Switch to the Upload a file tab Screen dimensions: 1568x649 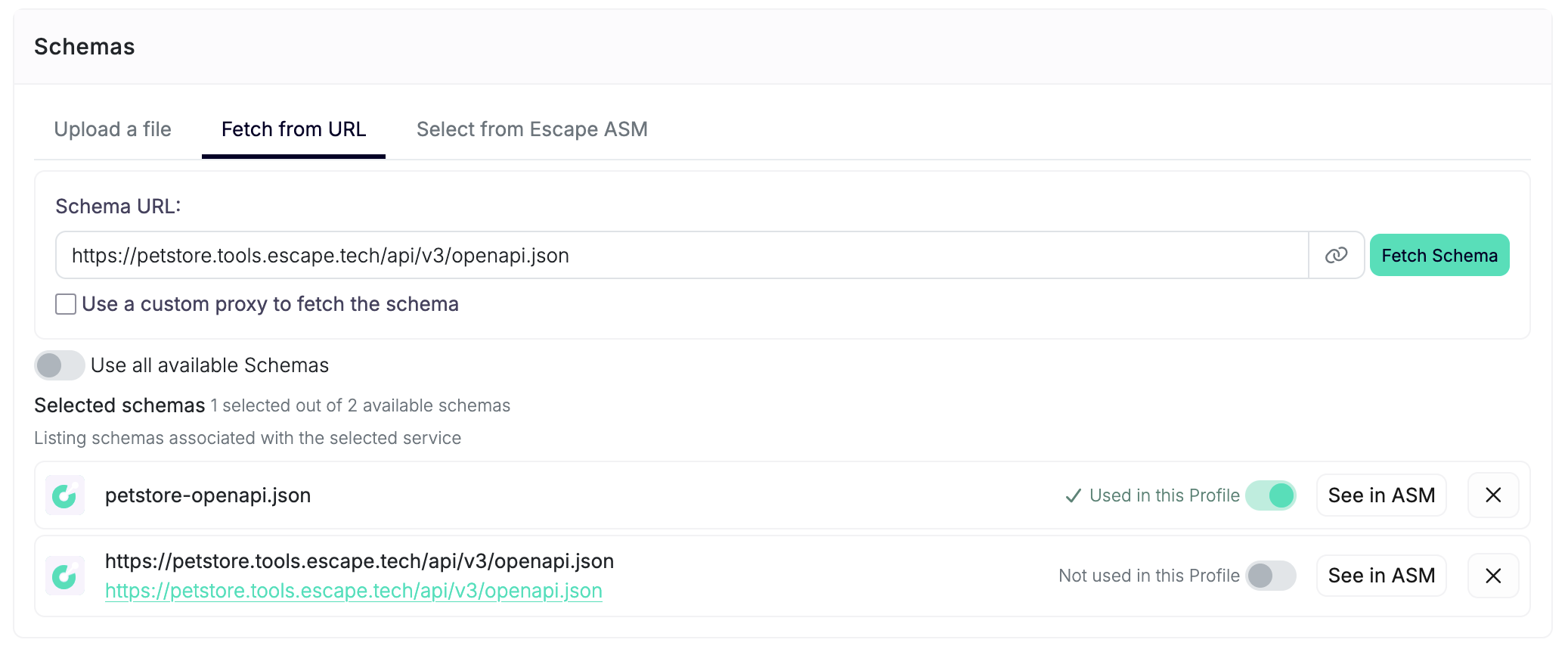[x=113, y=129]
